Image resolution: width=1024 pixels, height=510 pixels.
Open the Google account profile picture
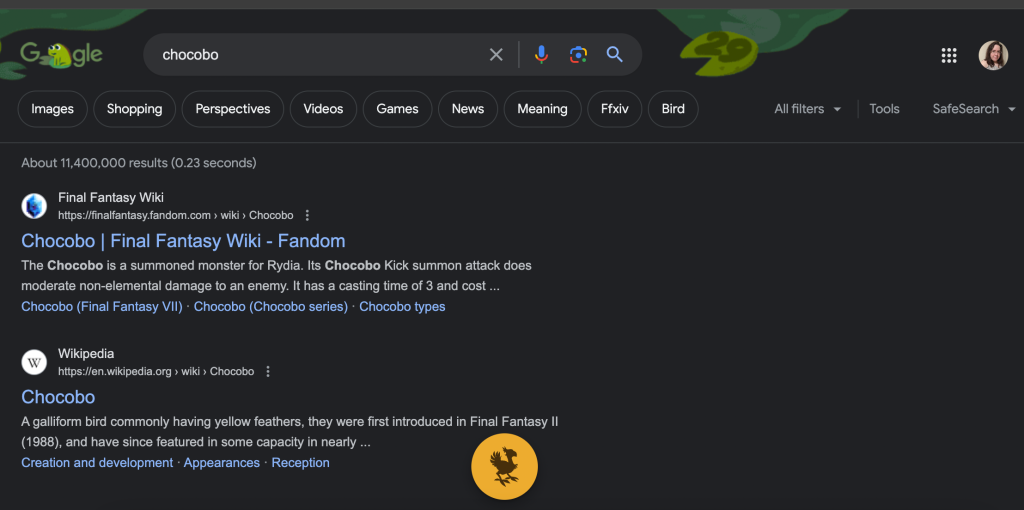[x=993, y=56]
